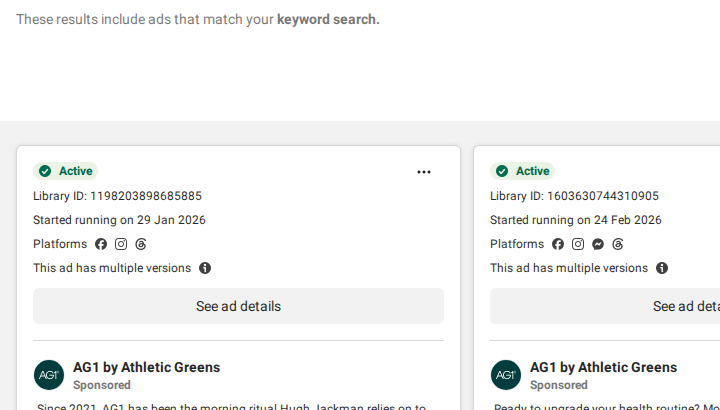Click Threads platform icon on 24 Feb ad
This screenshot has height=410, width=720.
click(618, 244)
